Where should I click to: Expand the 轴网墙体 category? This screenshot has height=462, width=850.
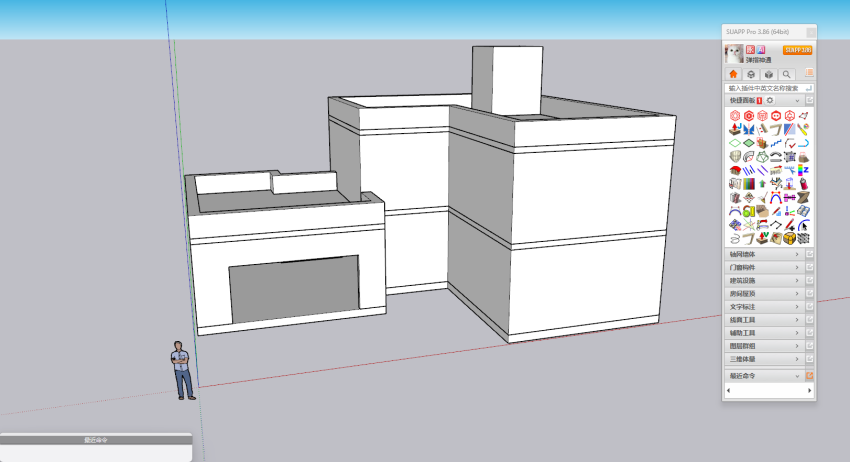[764, 254]
